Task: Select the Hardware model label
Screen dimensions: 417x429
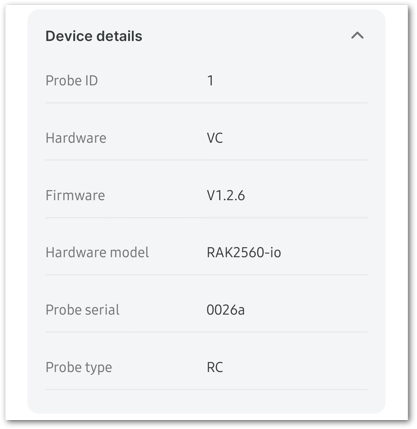Action: pyautogui.click(x=97, y=252)
